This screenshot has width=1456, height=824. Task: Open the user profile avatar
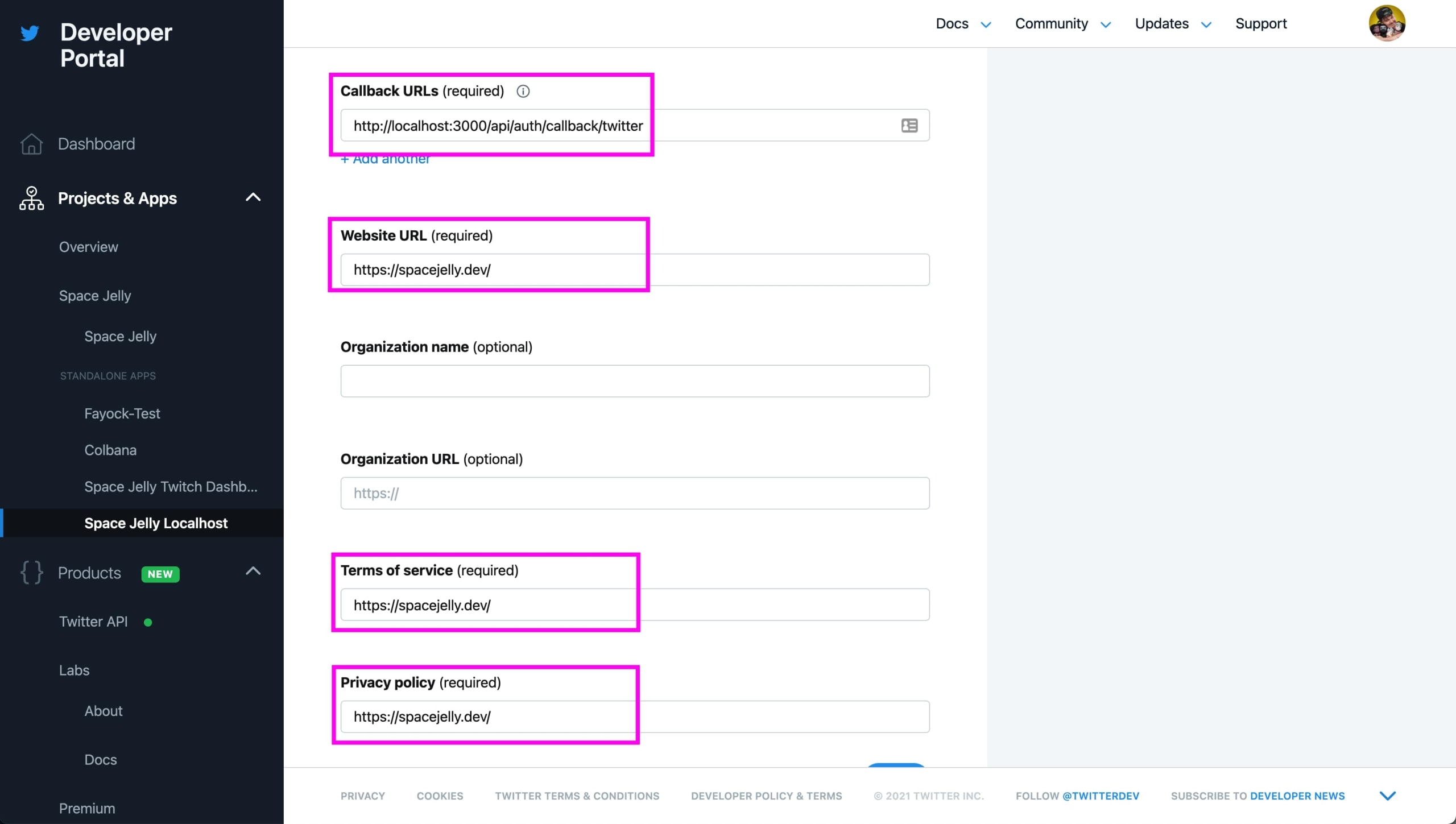[x=1387, y=23]
